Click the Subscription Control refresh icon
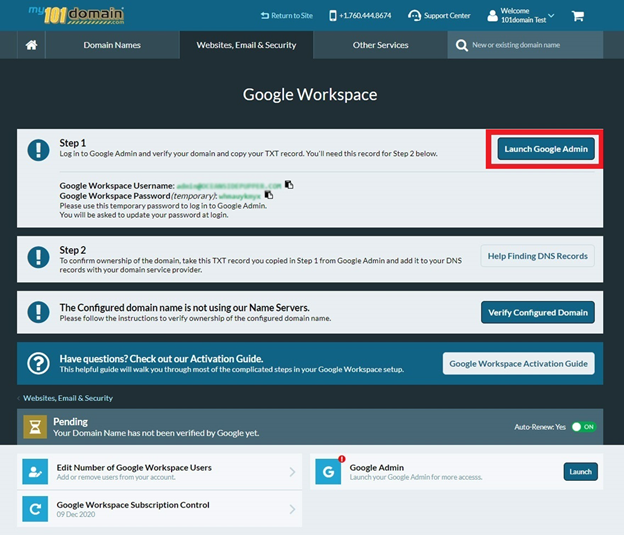The image size is (624, 535). click(36, 509)
